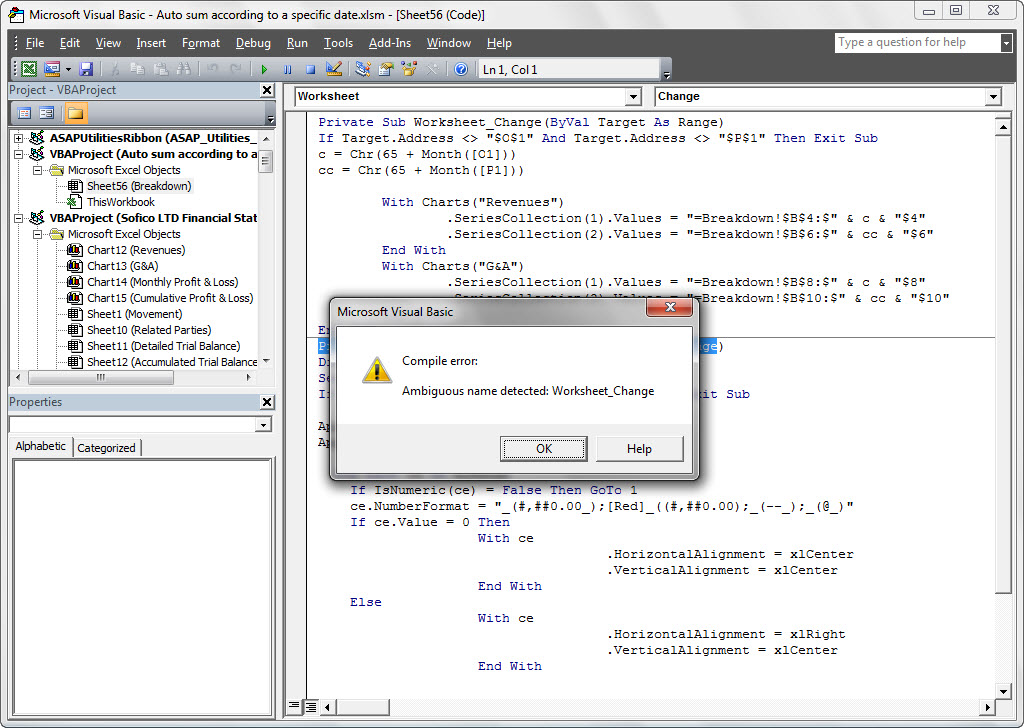
Task: Collapse VBAProject (Auto sum according) node
Action: [x=19, y=154]
